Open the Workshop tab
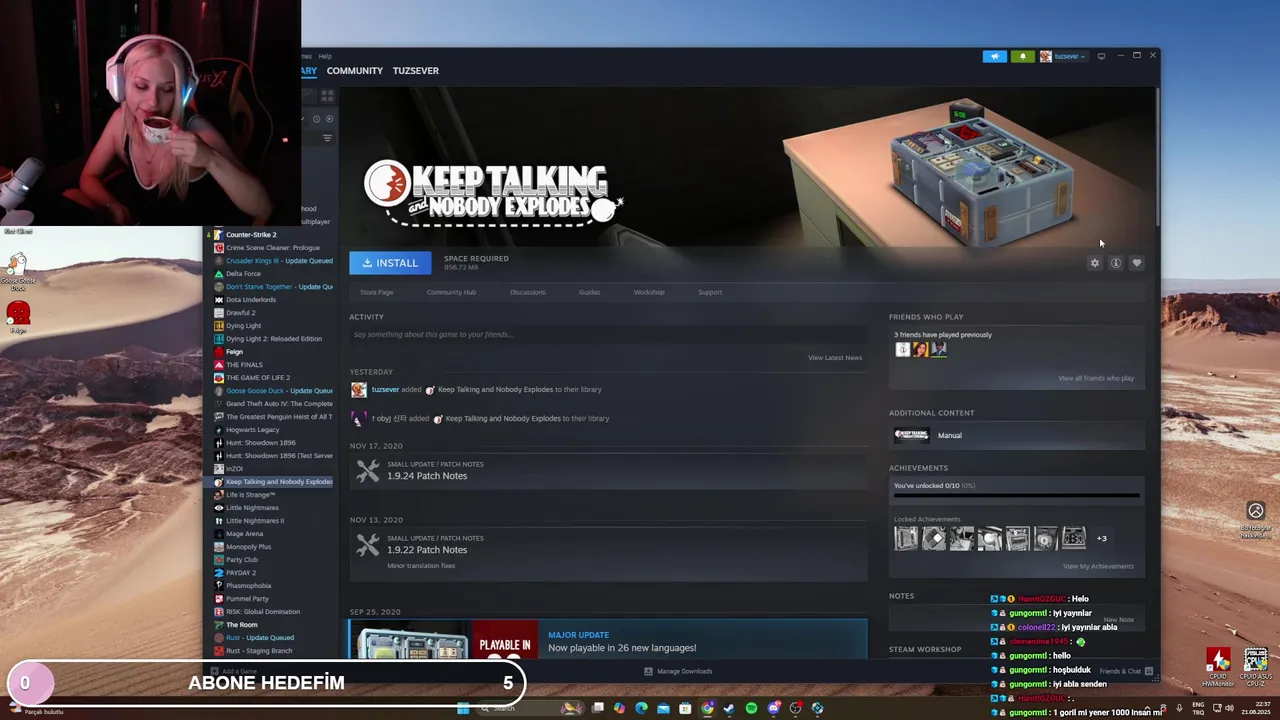The height and width of the screenshot is (720, 1280). point(649,292)
